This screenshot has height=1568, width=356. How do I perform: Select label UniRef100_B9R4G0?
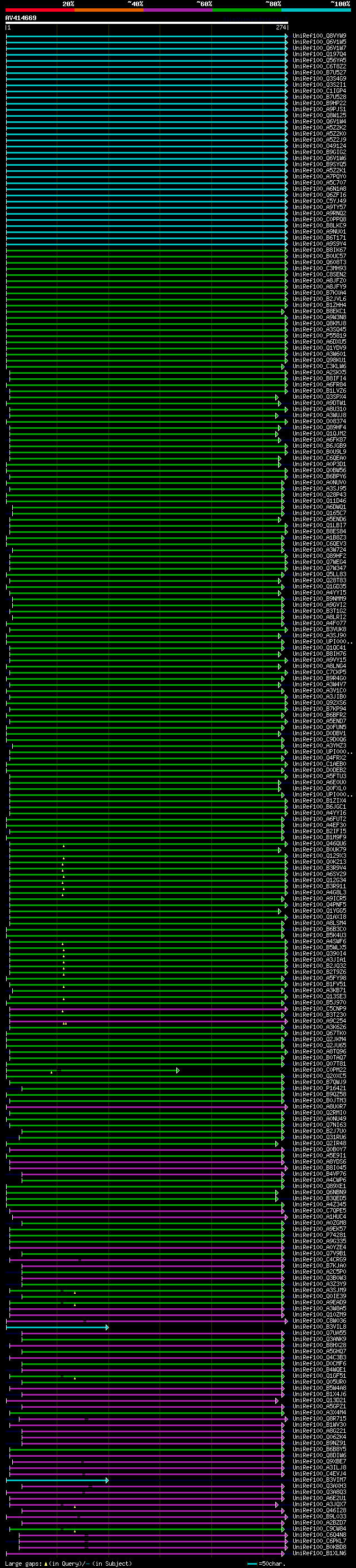click(319, 678)
